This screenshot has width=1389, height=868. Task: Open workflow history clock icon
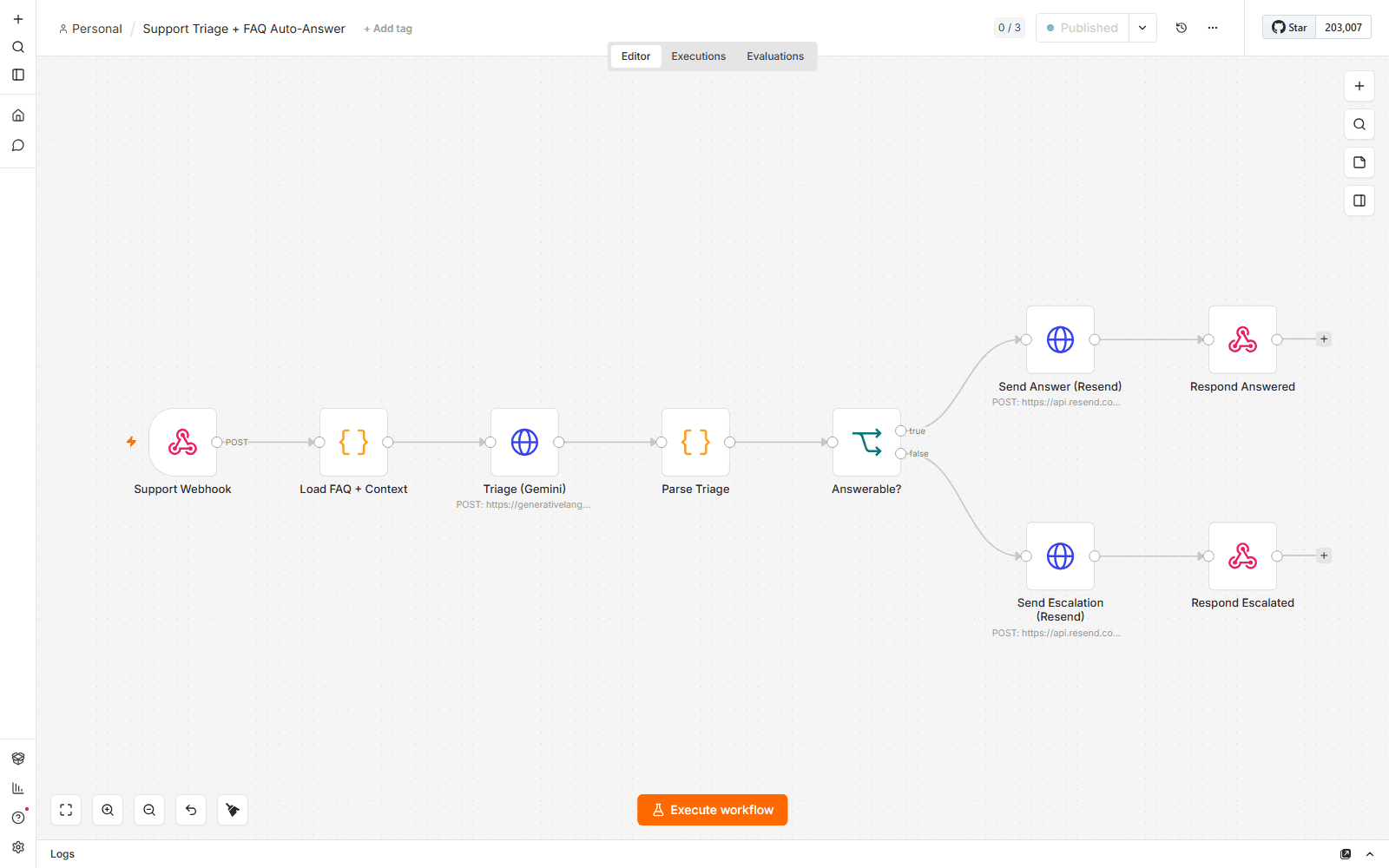1182,28
